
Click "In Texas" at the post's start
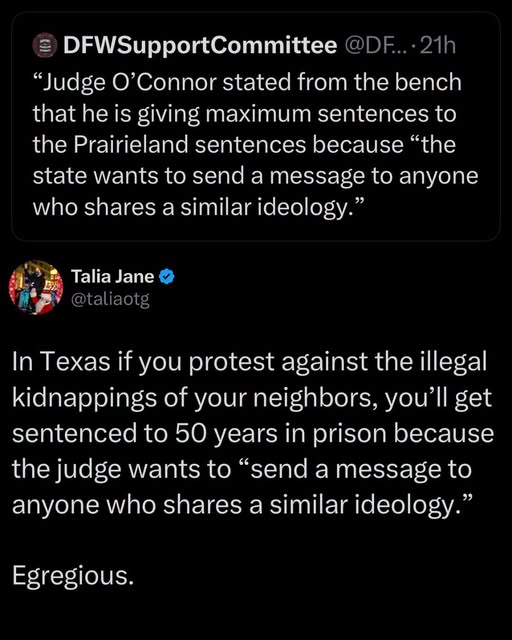pos(61,361)
